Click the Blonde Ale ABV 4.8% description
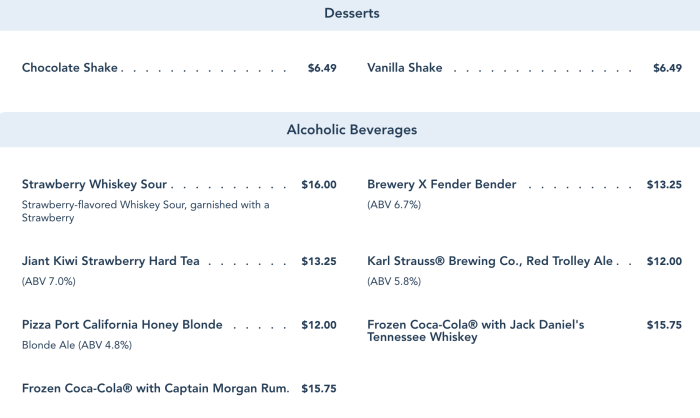This screenshot has width=700, height=418. tap(76, 345)
